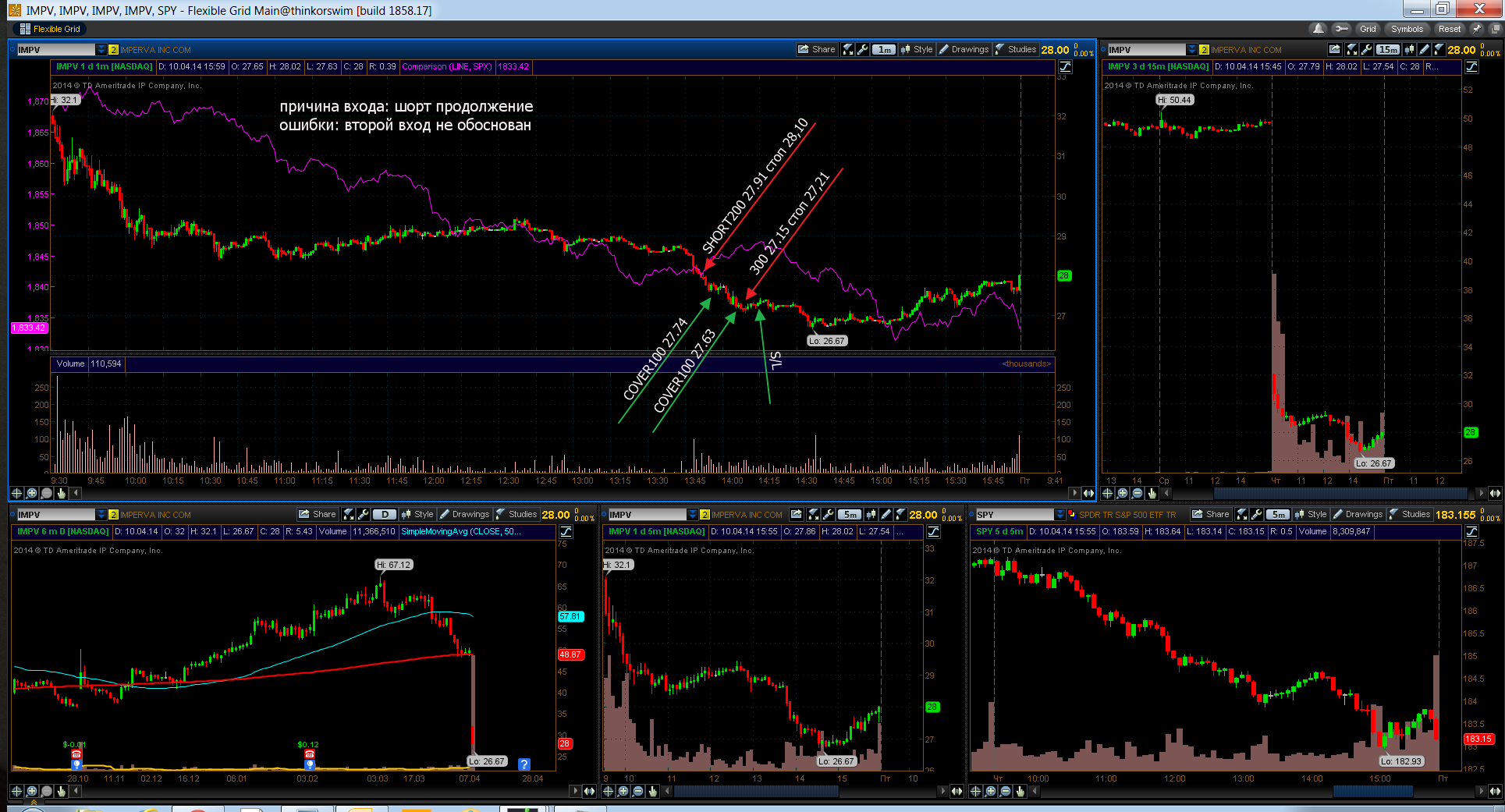Open Style menu on IMPV 1m chart
The width and height of the screenshot is (1505, 812).
pos(917,49)
